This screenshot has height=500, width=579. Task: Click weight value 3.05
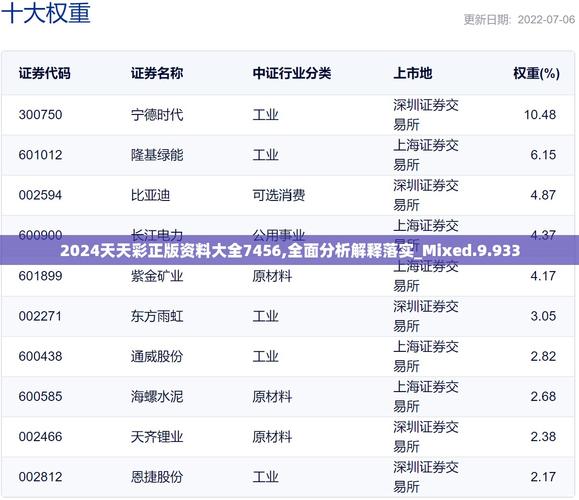pyautogui.click(x=543, y=316)
